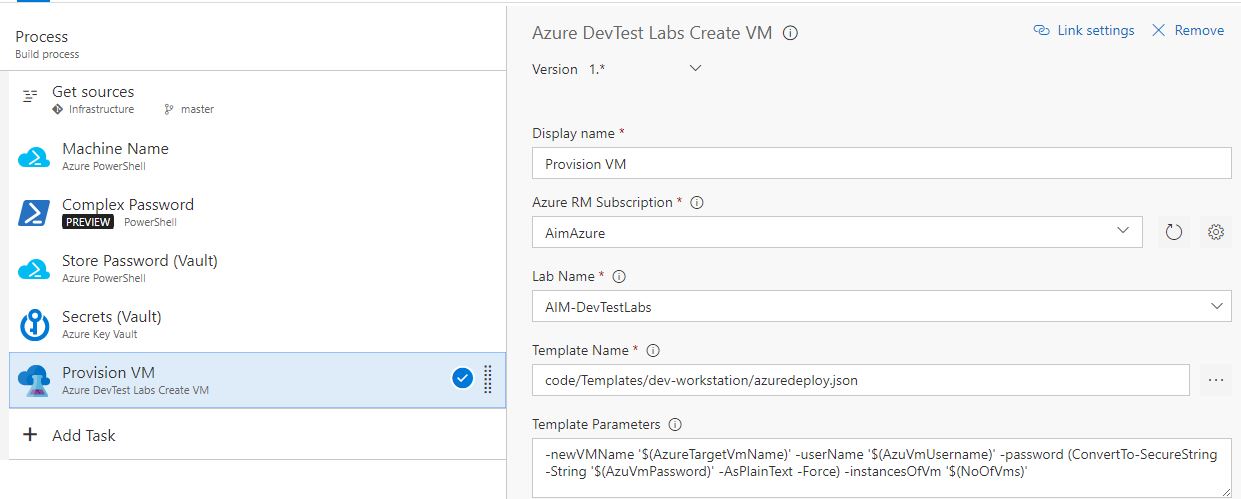
Task: Click the Complex Password PowerShell icon
Action: point(34,213)
